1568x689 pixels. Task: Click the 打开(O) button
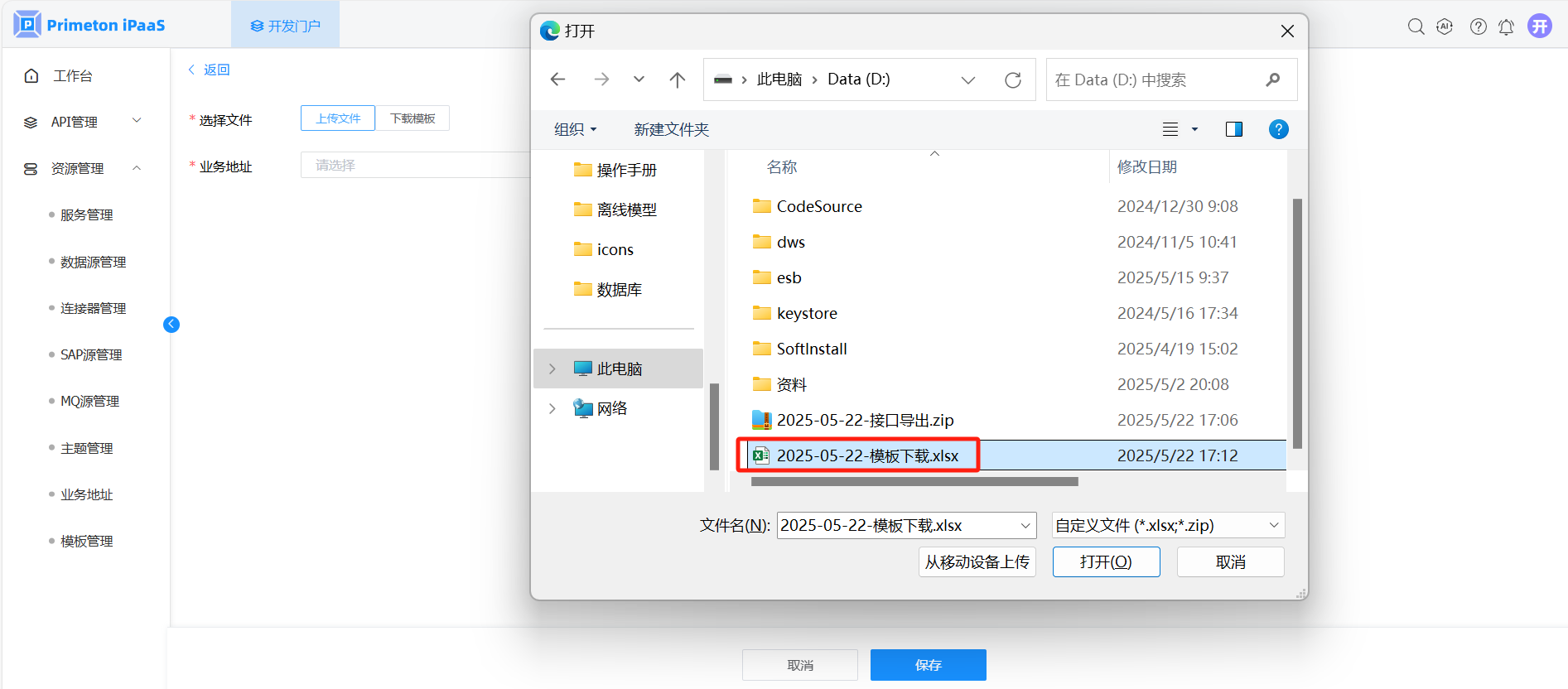[1105, 562]
